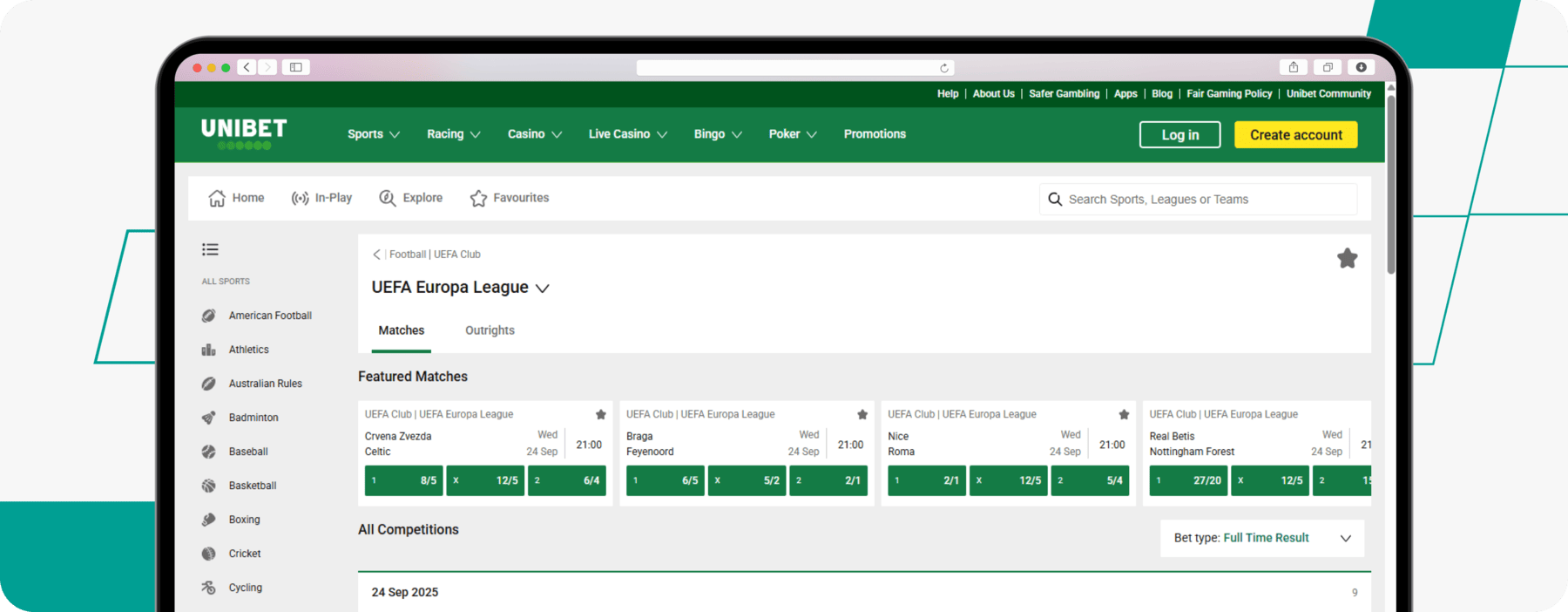Switch to the Outrights tab
The width and height of the screenshot is (1568, 612).
pyautogui.click(x=490, y=330)
